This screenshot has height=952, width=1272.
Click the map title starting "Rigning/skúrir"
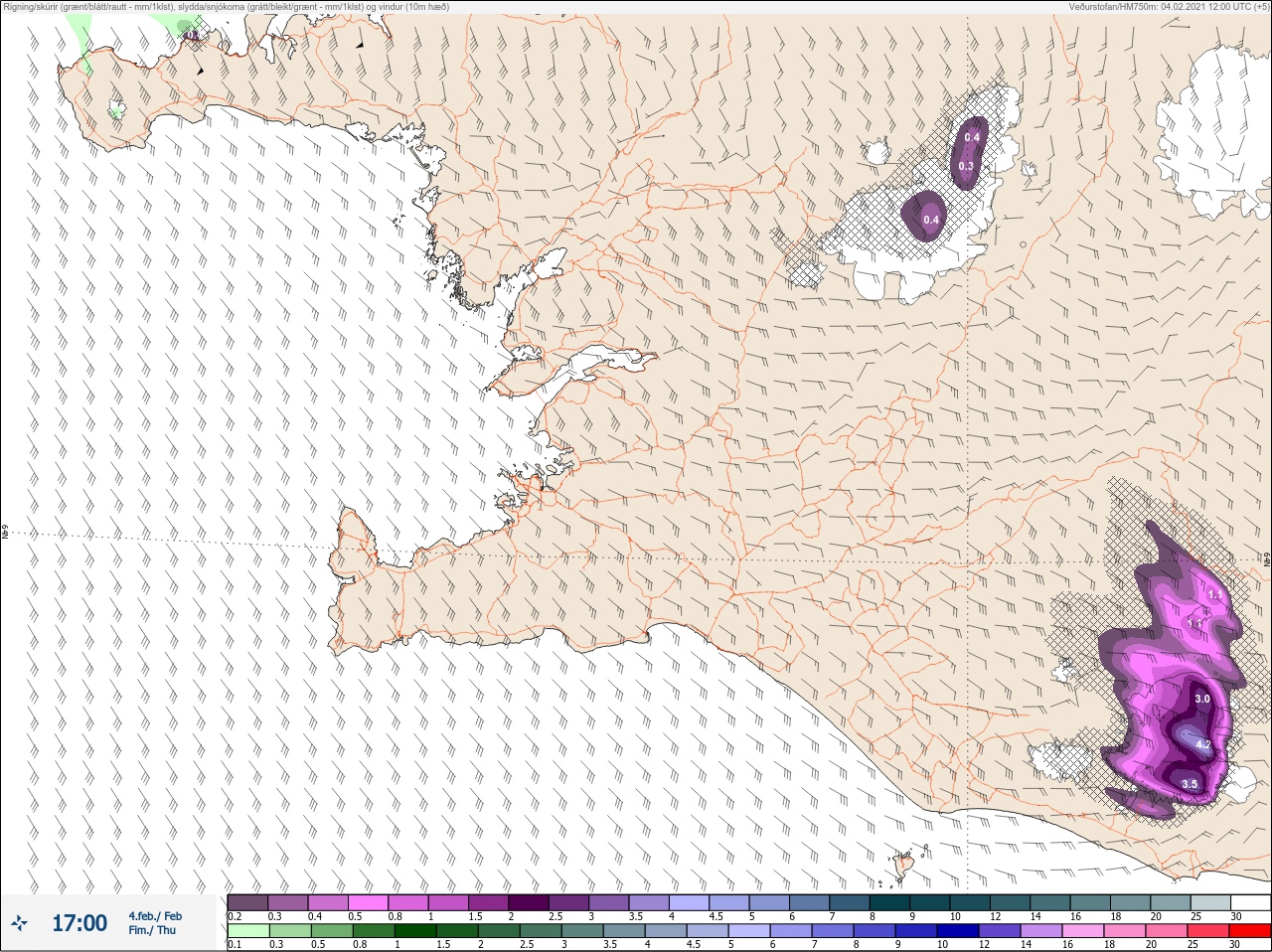[x=226, y=7]
